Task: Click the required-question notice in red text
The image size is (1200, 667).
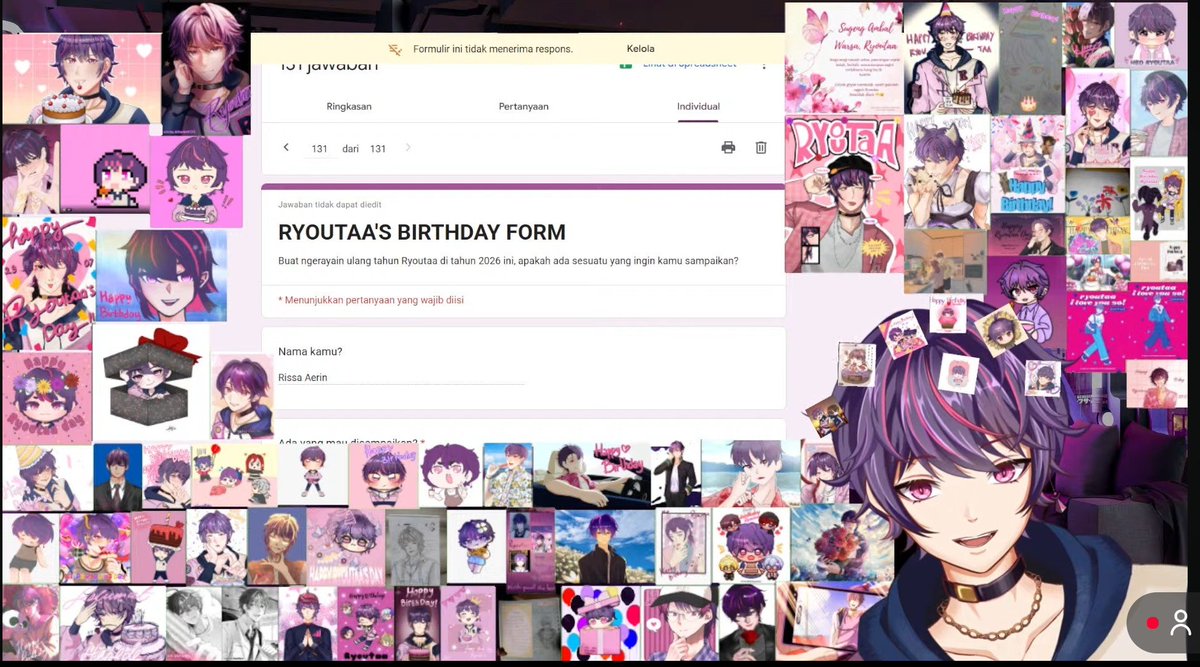Action: [x=370, y=299]
